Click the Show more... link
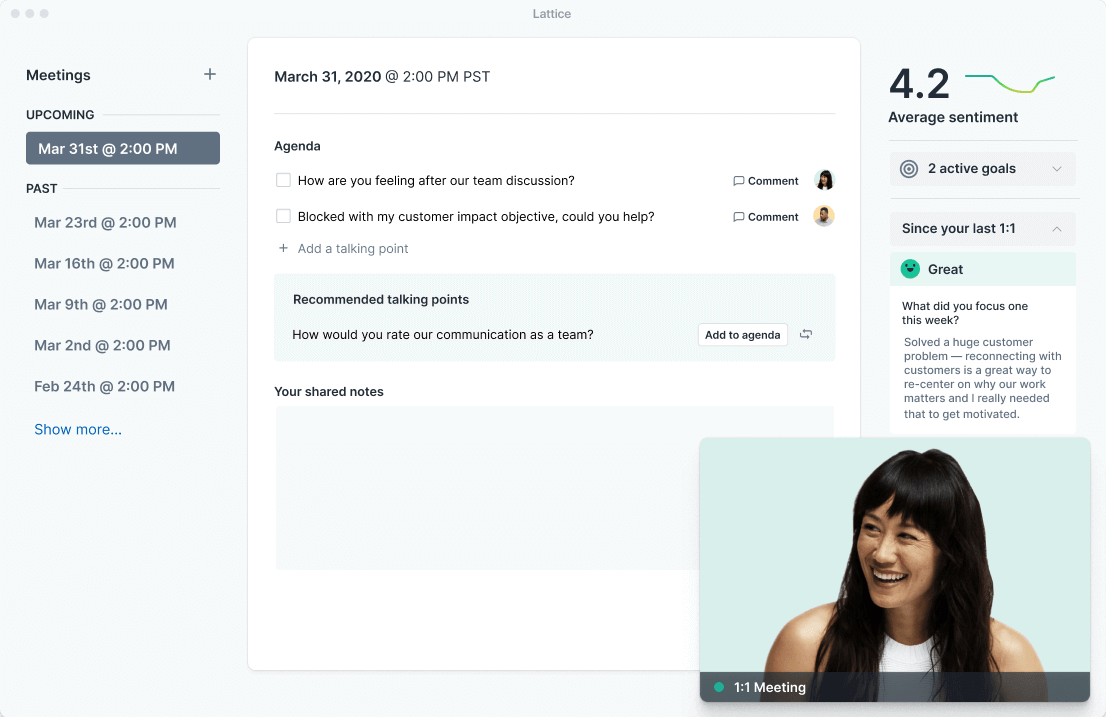Image resolution: width=1106 pixels, height=717 pixels. pos(78,429)
